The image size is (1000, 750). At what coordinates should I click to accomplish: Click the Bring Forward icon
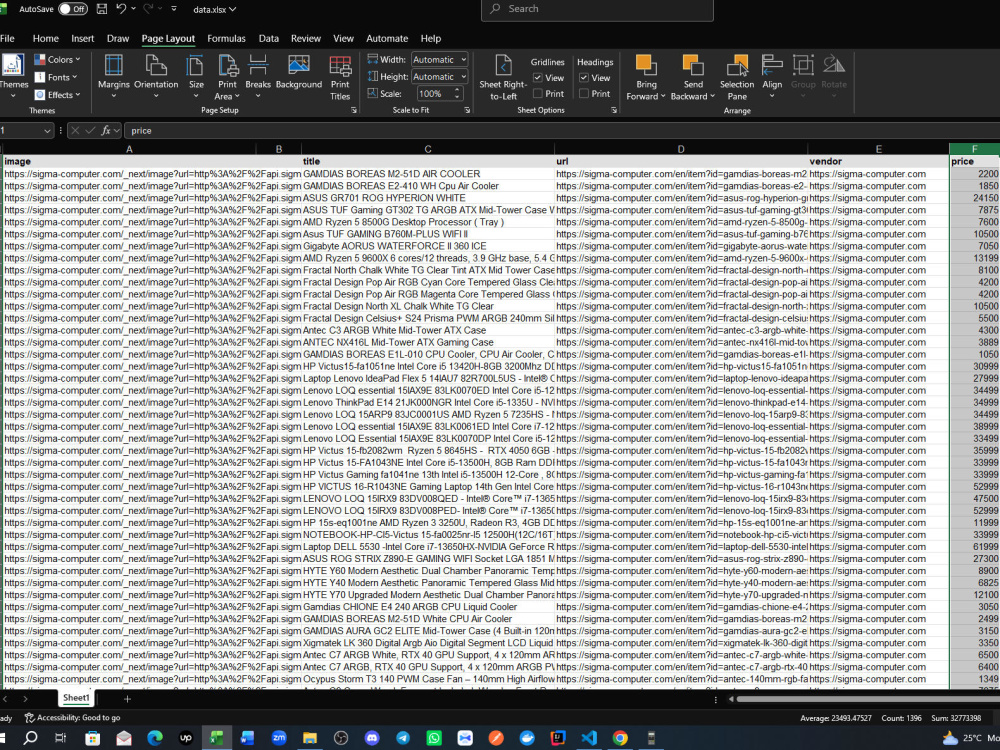point(645,66)
